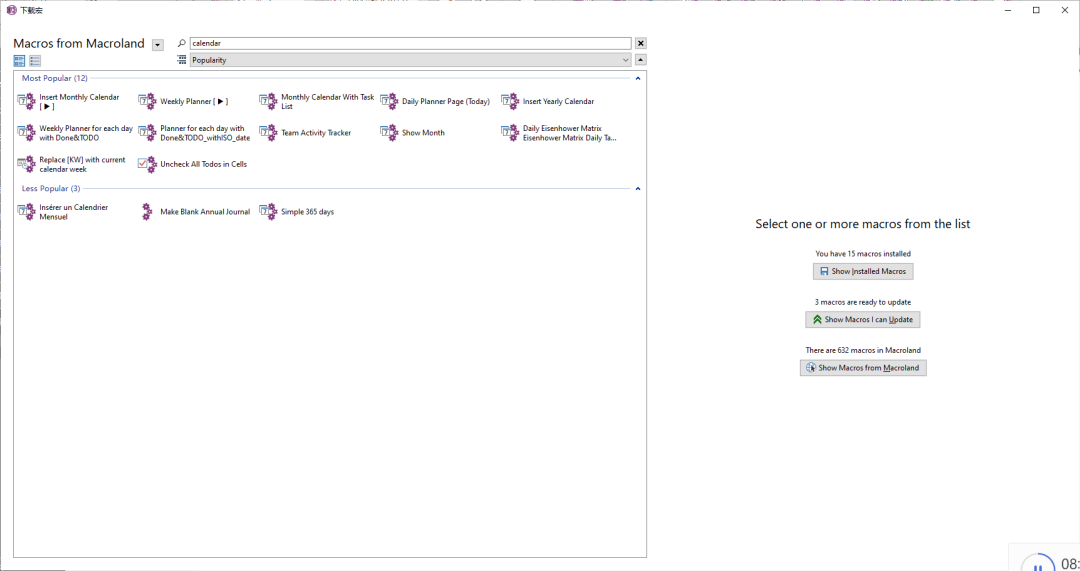This screenshot has height=571, width=1080.
Task: Collapse the Most Popular group
Action: click(638, 79)
